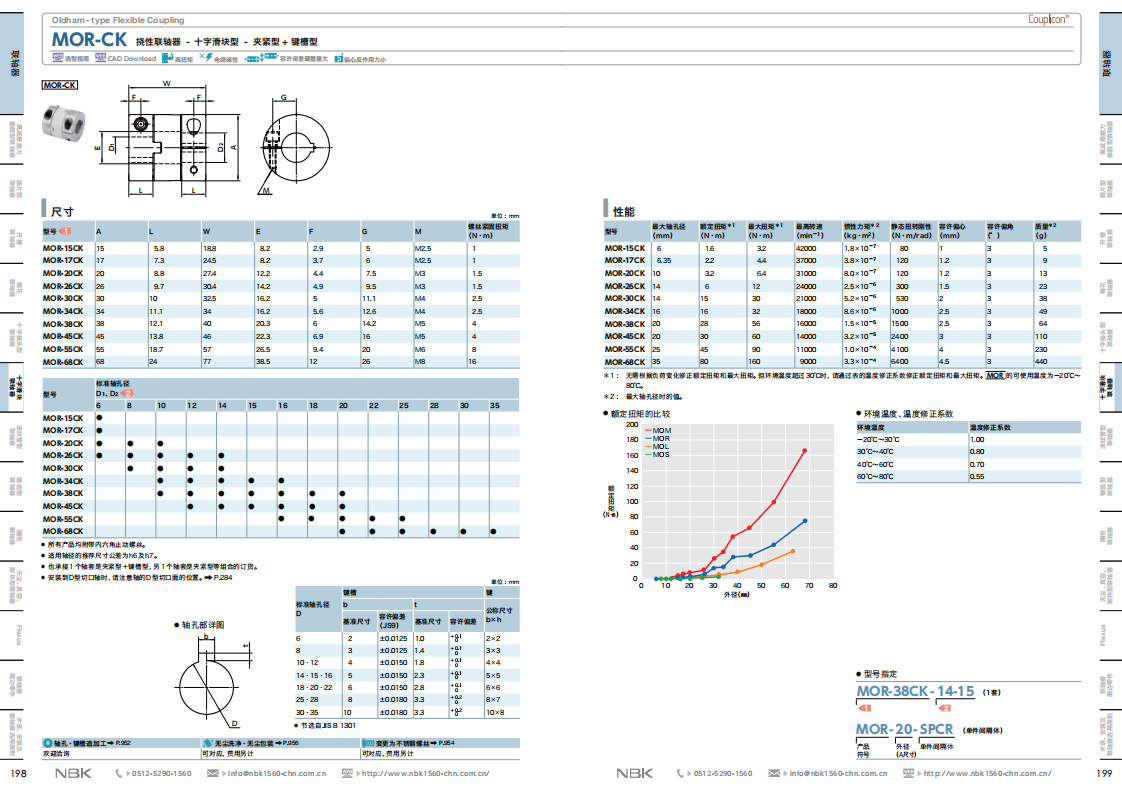The height and width of the screenshot is (793, 1122).
Task: Open the 选型指南 link text
Action: click(x=77, y=59)
